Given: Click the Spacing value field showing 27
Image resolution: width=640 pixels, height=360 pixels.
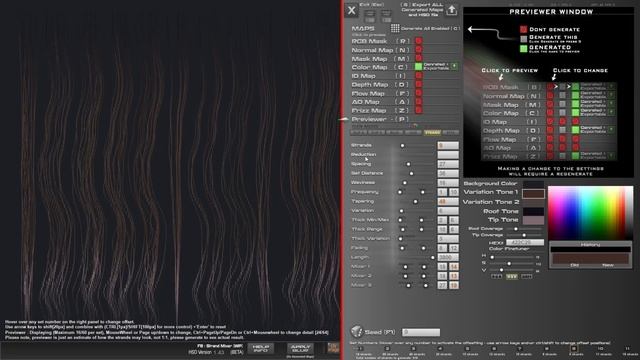Looking at the screenshot, I should coord(448,164).
